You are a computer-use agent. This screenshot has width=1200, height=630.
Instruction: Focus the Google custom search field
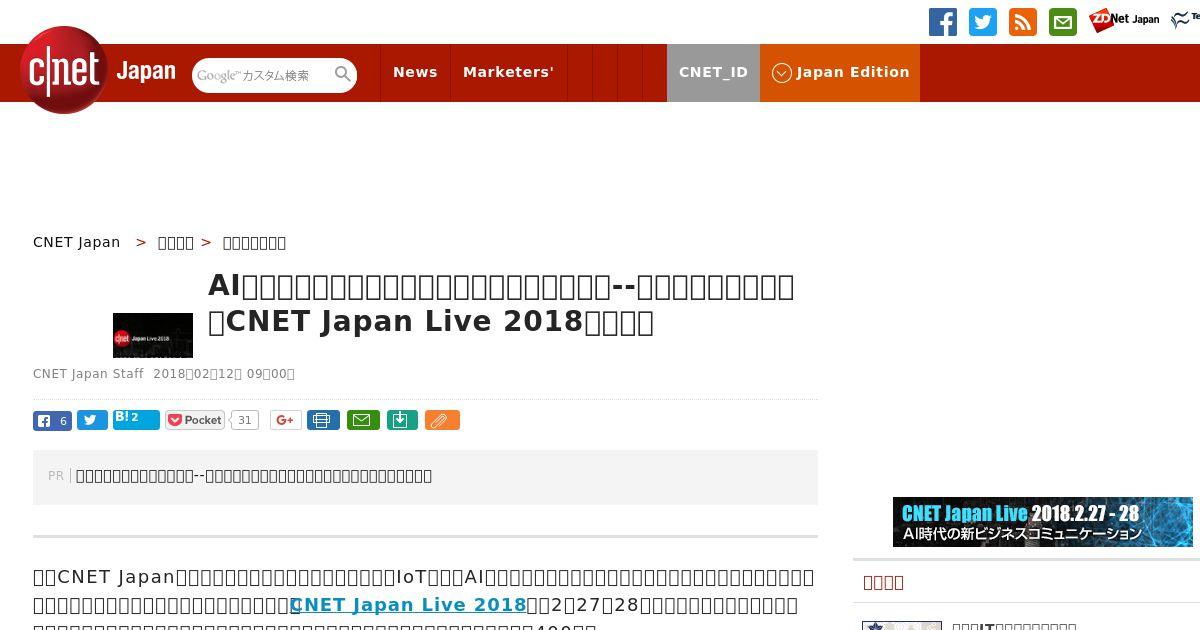point(262,75)
